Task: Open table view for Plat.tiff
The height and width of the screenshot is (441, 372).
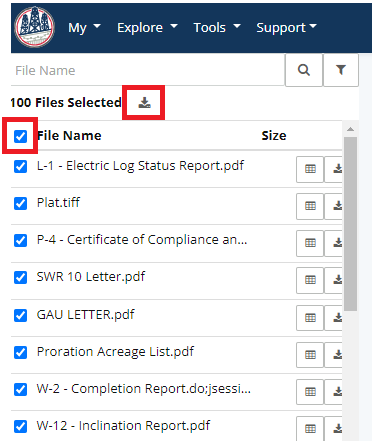Action: click(x=310, y=206)
